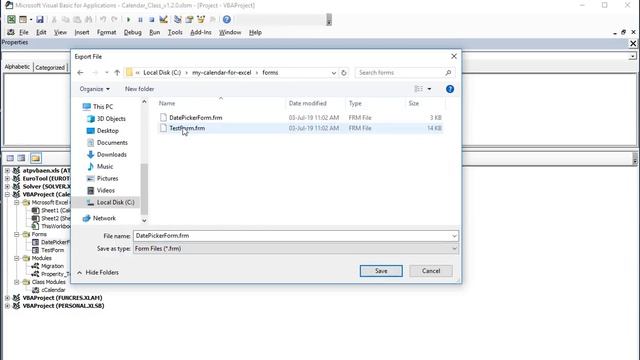This screenshot has width=640, height=360.
Task: Click the Save button
Action: [x=381, y=271]
